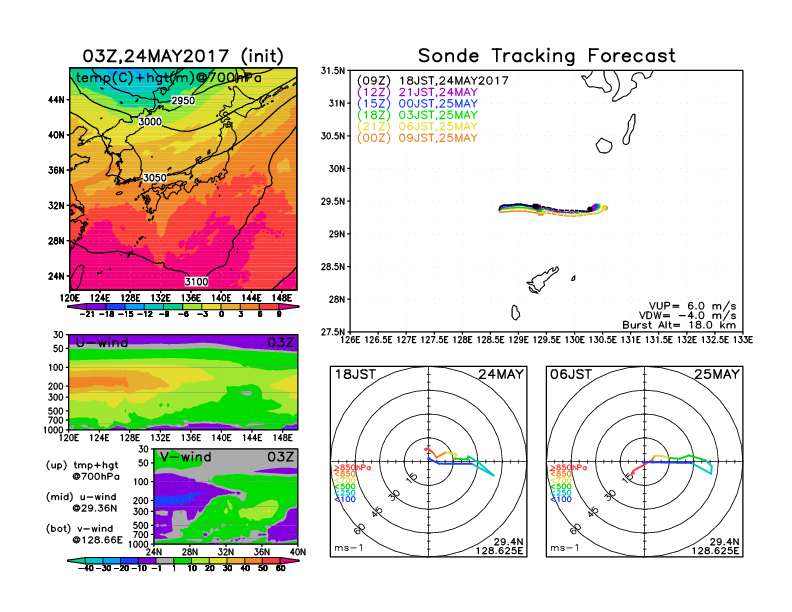Click the "Sonde Tracking Forecast" heading
This screenshot has width=792, height=612.
click(x=547, y=56)
